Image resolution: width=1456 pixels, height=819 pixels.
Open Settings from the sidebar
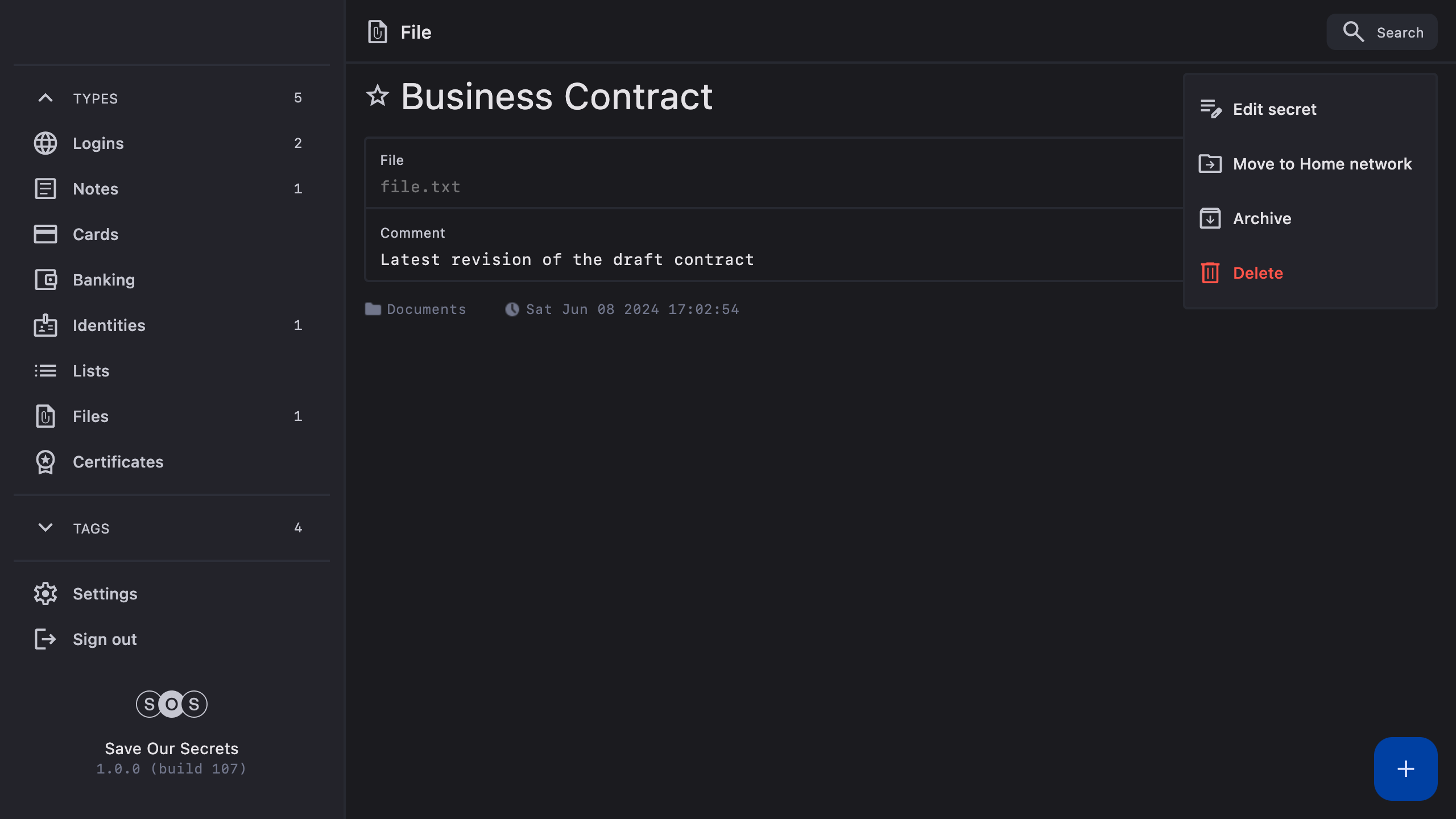coord(105,594)
